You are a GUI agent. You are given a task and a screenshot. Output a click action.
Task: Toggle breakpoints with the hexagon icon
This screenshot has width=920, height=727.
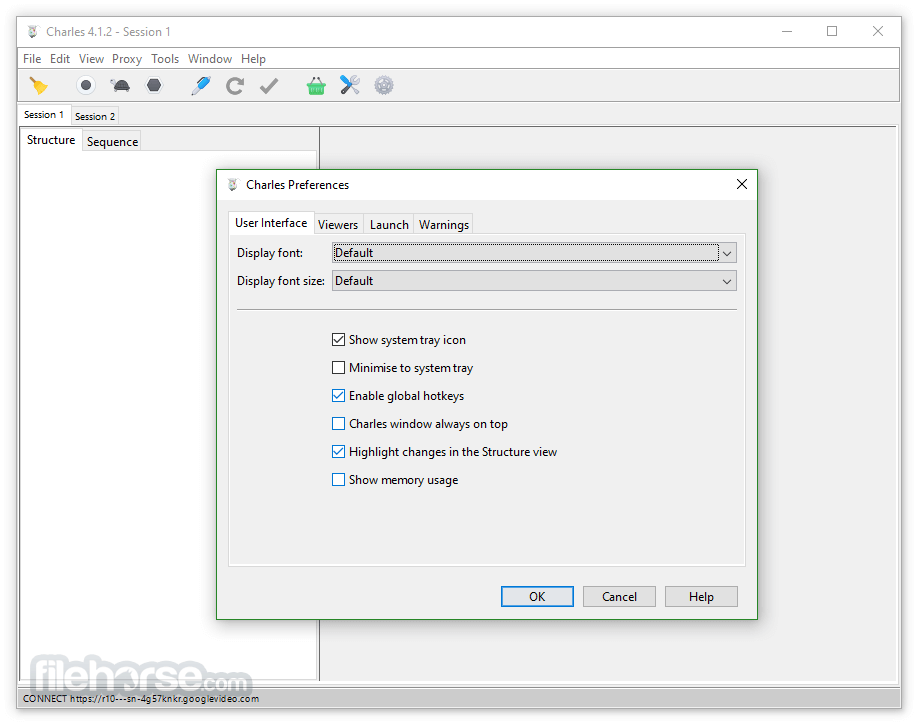click(154, 86)
